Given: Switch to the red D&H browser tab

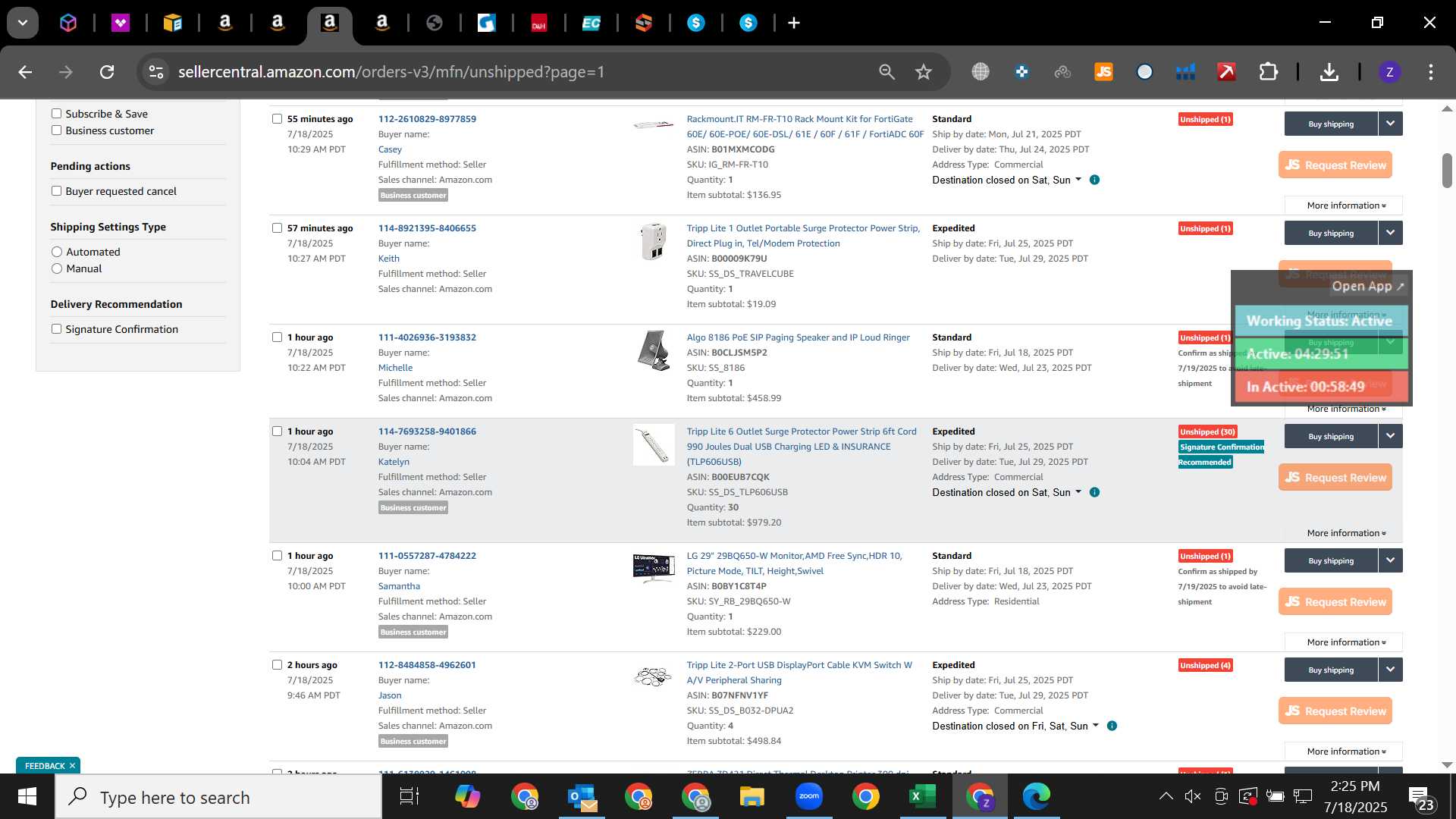Looking at the screenshot, I should pyautogui.click(x=538, y=24).
